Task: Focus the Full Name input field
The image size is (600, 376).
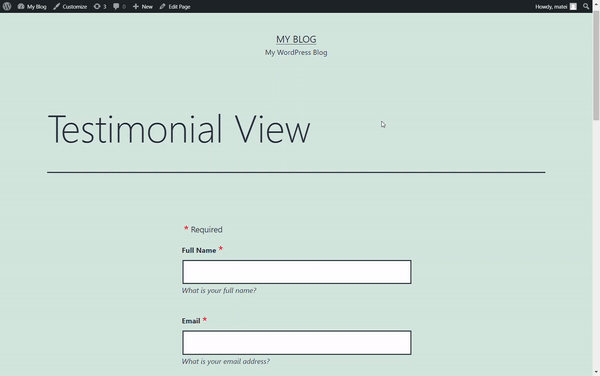Action: pyautogui.click(x=297, y=272)
